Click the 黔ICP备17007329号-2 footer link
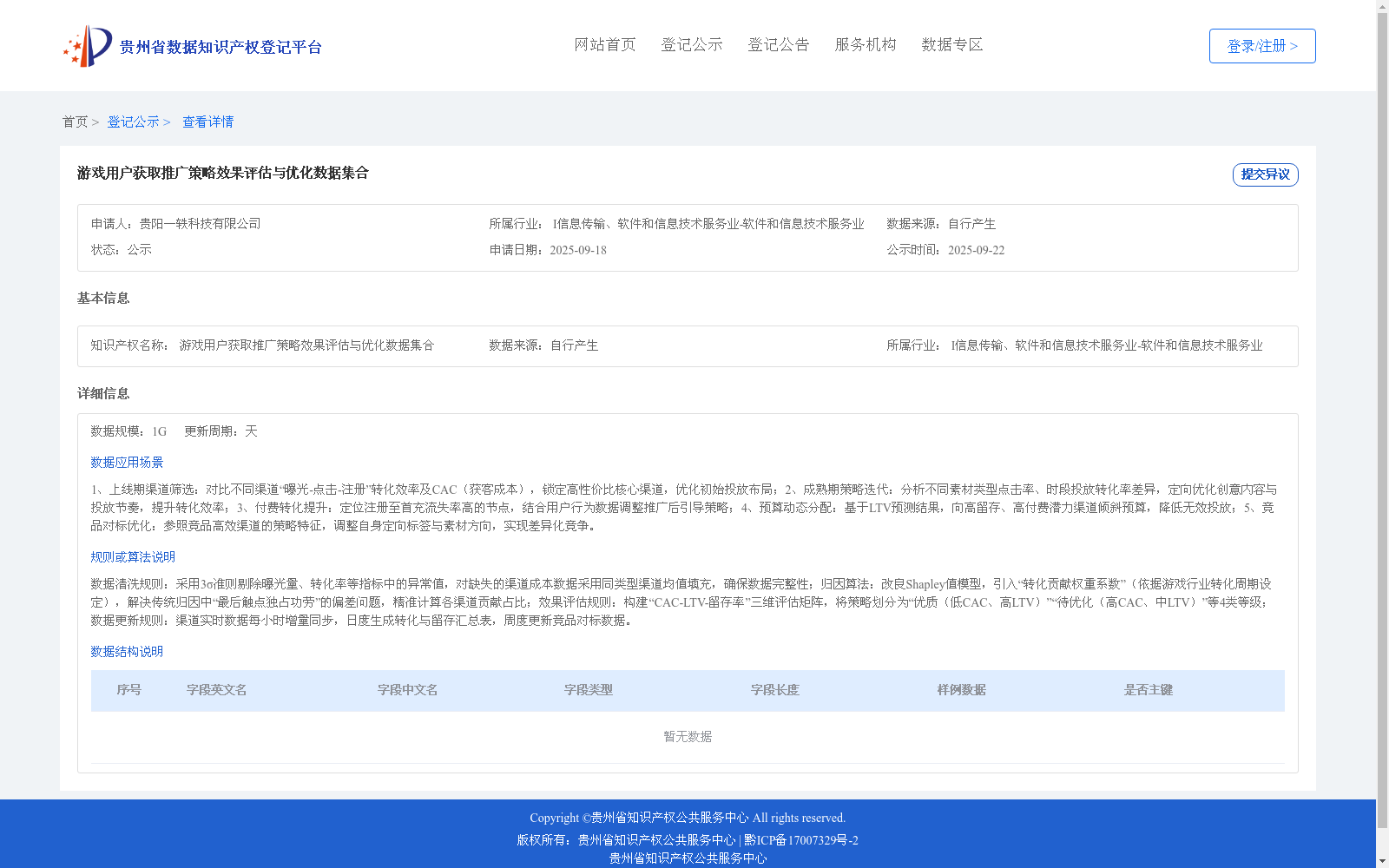 (x=801, y=840)
